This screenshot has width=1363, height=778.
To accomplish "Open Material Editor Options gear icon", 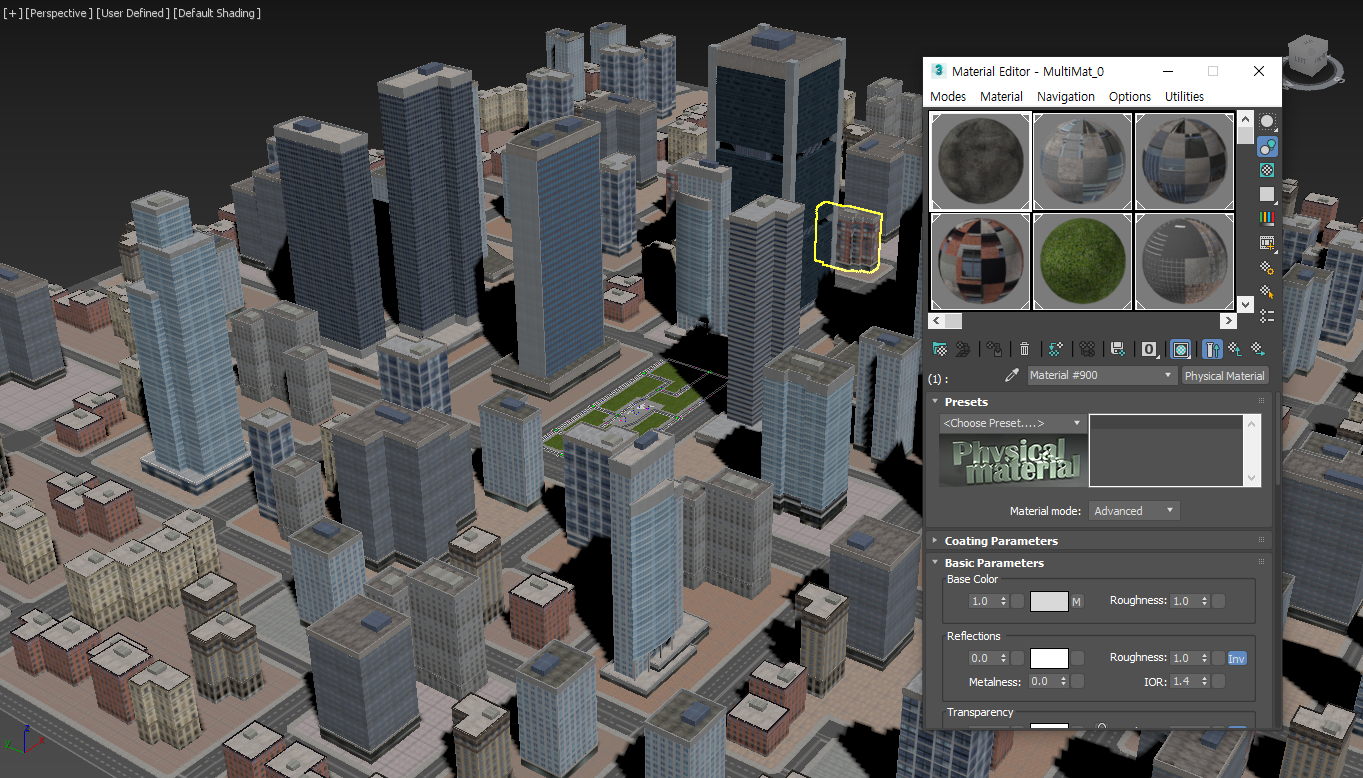I will pos(1267,267).
